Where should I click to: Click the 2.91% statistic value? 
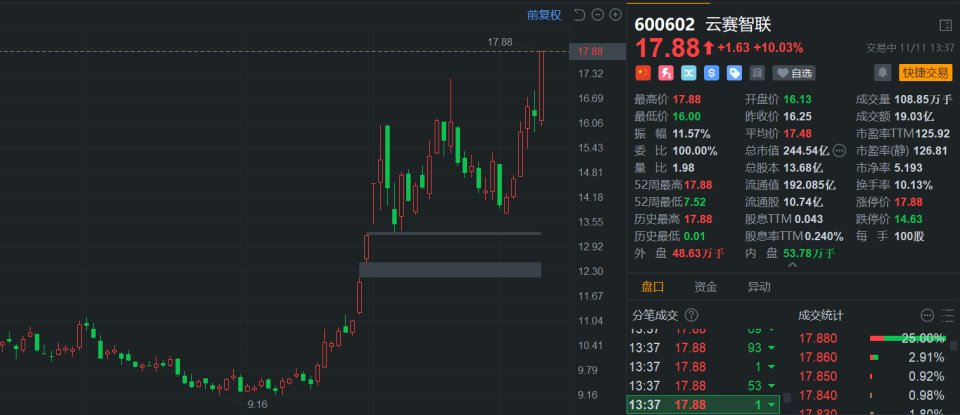926,357
